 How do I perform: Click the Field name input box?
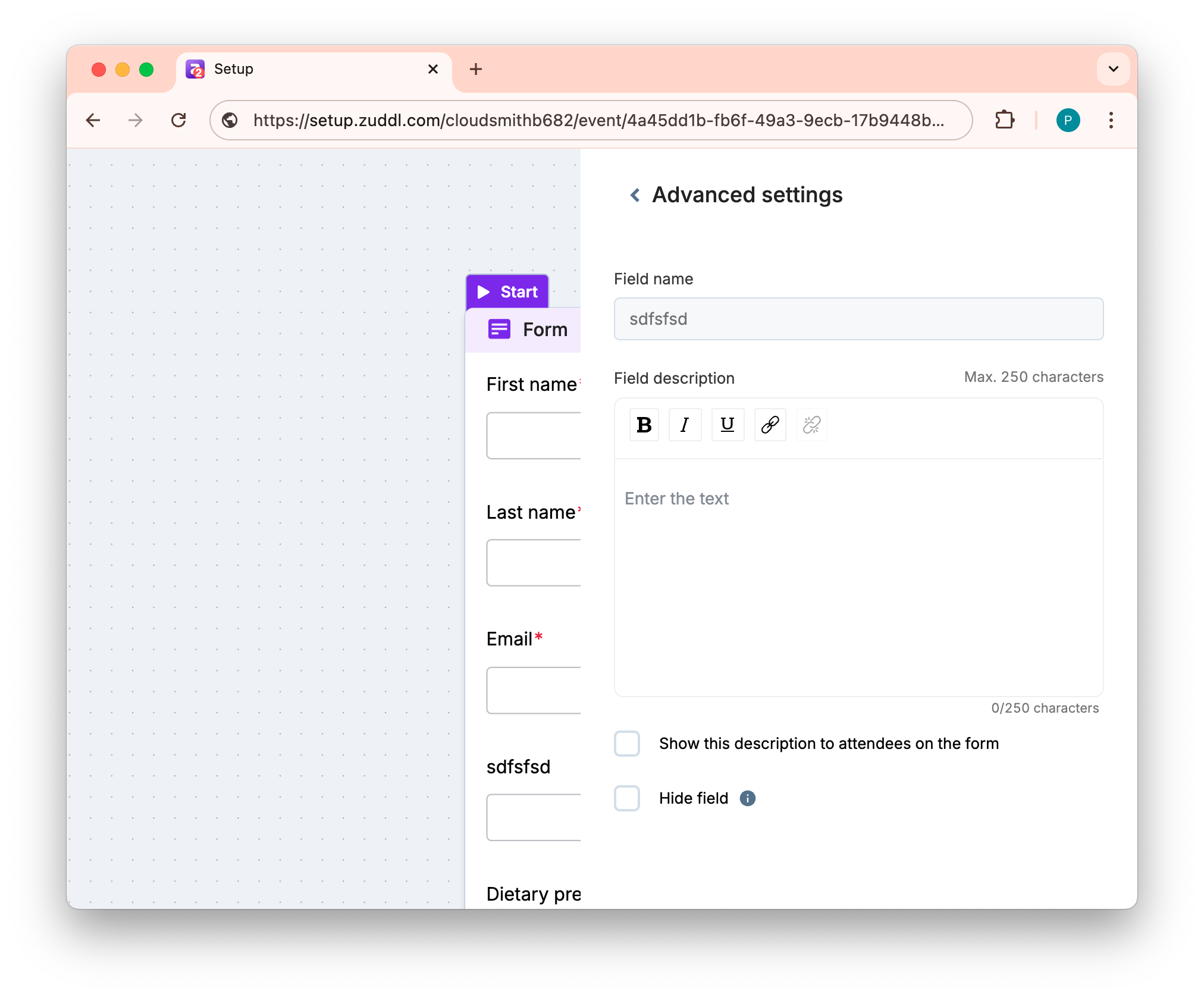pyautogui.click(x=858, y=319)
